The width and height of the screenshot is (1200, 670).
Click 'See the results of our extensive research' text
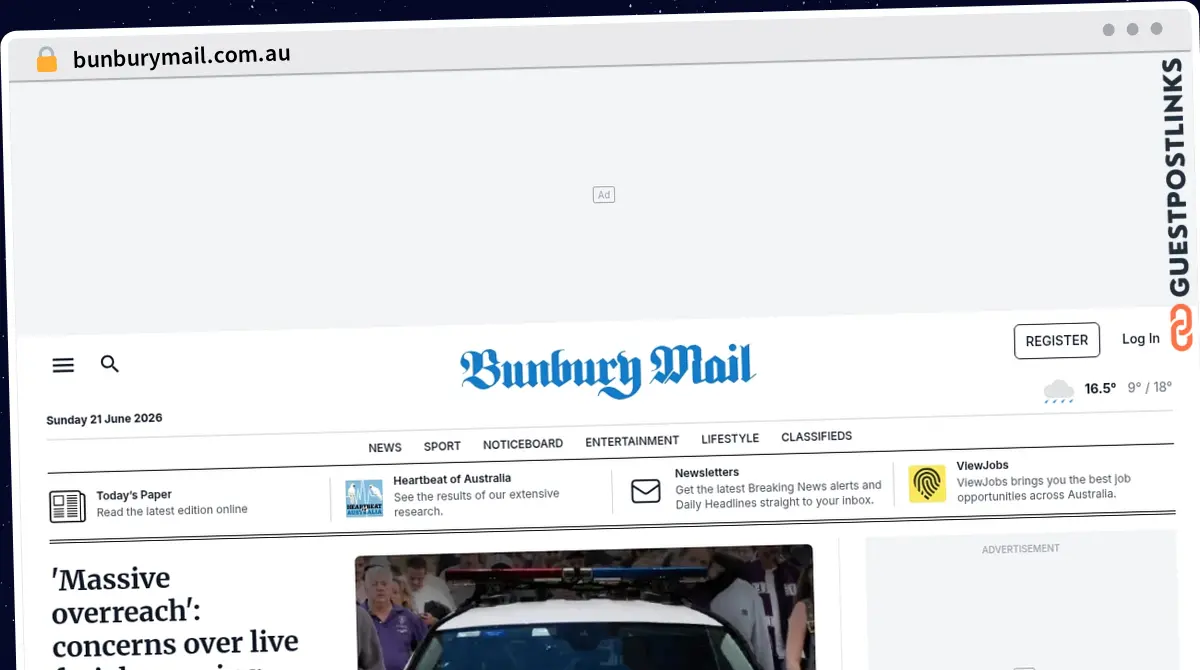[x=476, y=503]
